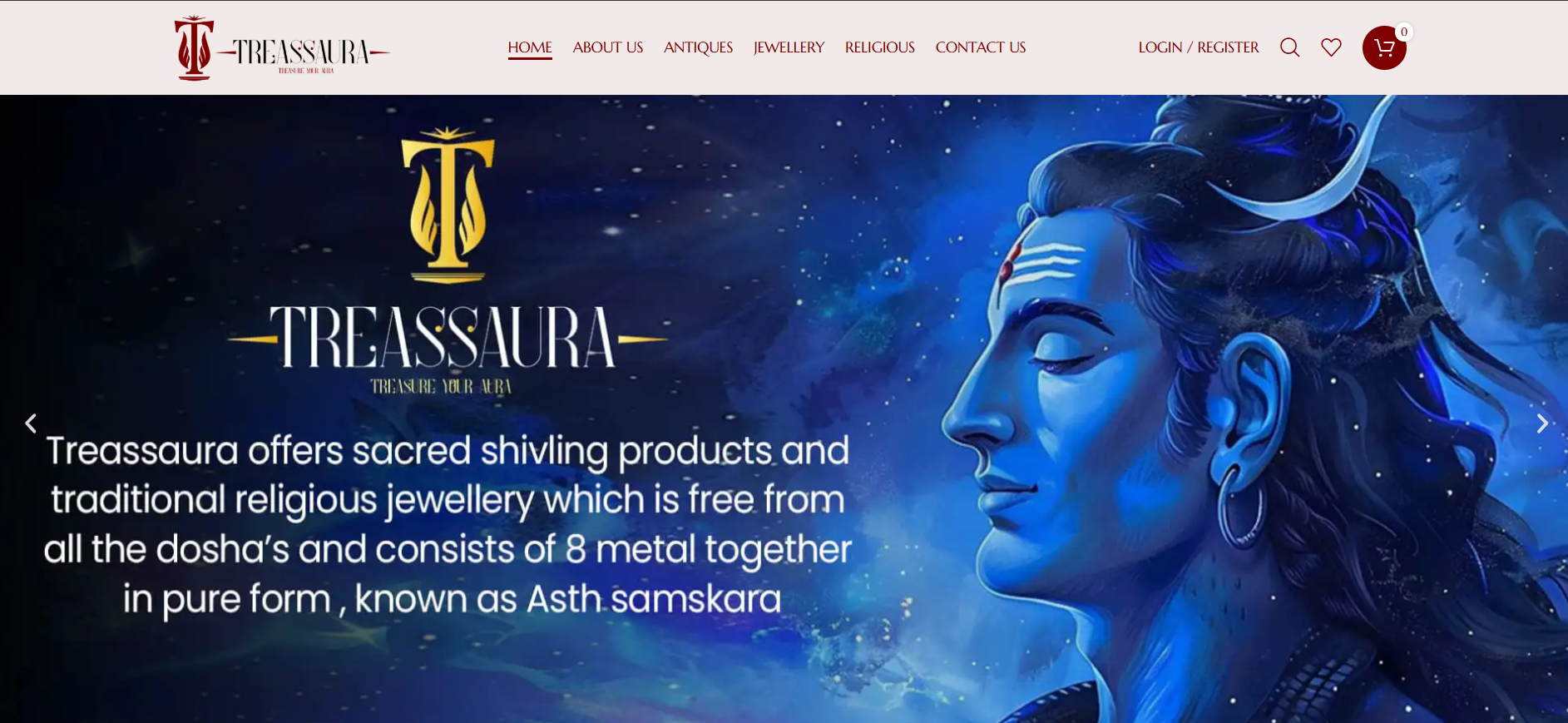This screenshot has width=1568, height=723.
Task: Click the Login / Register link
Action: (1199, 47)
